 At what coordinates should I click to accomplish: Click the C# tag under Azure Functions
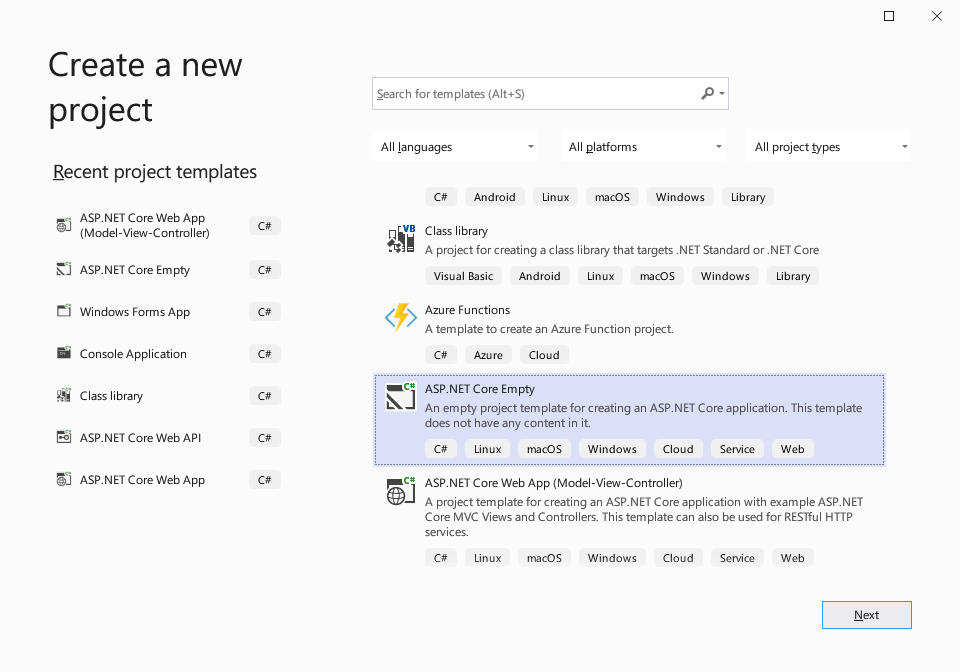tap(441, 355)
